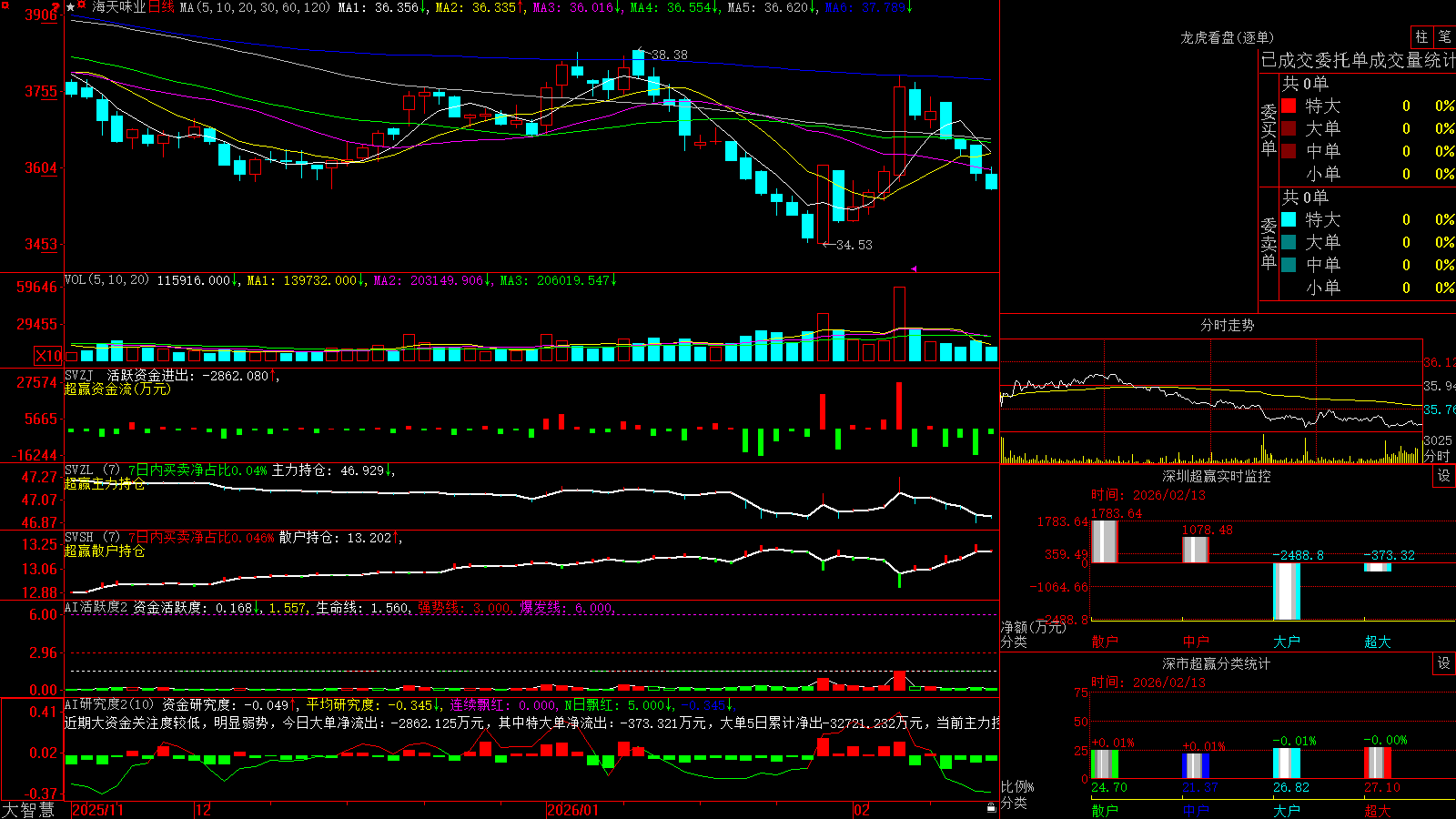Click the 38.38 high price annotation

[669, 55]
